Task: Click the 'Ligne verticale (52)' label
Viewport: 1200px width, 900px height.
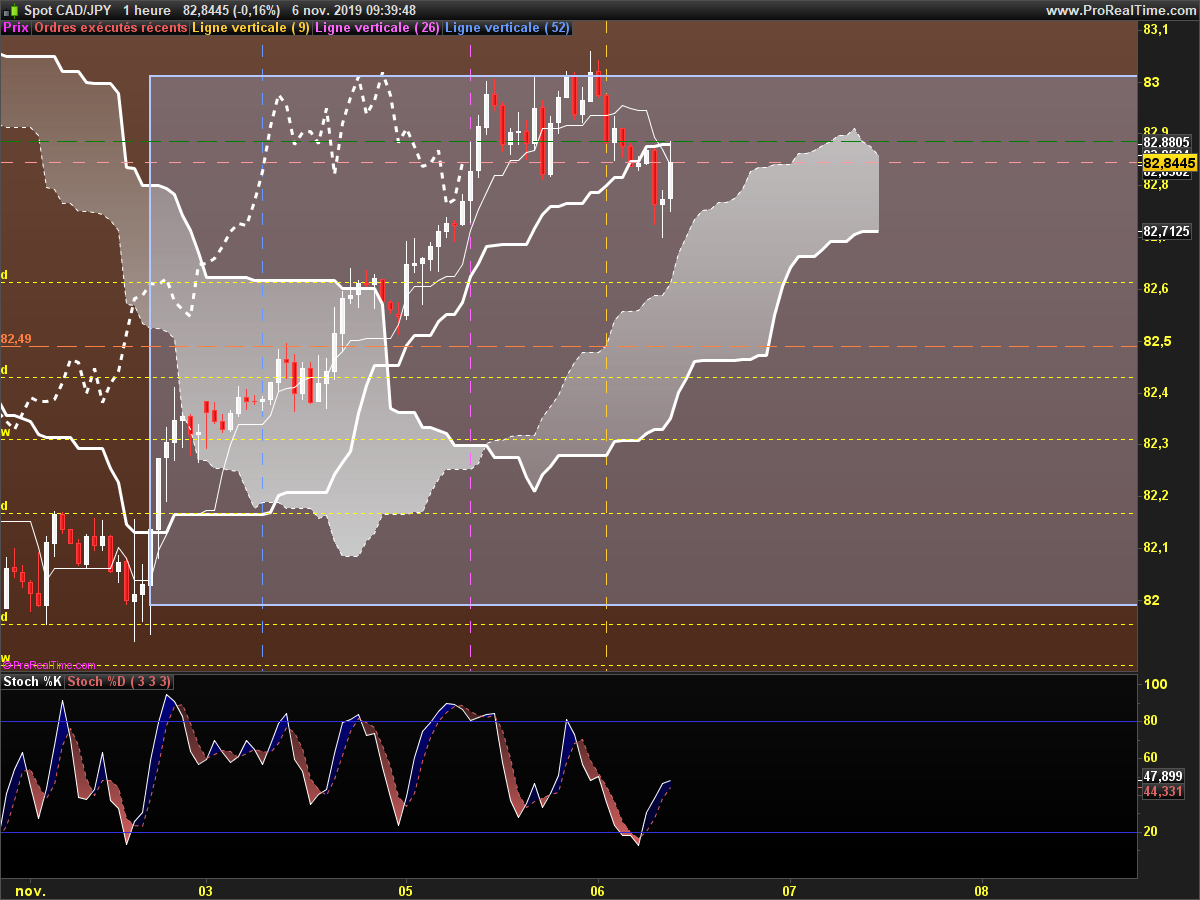Action: [x=506, y=28]
